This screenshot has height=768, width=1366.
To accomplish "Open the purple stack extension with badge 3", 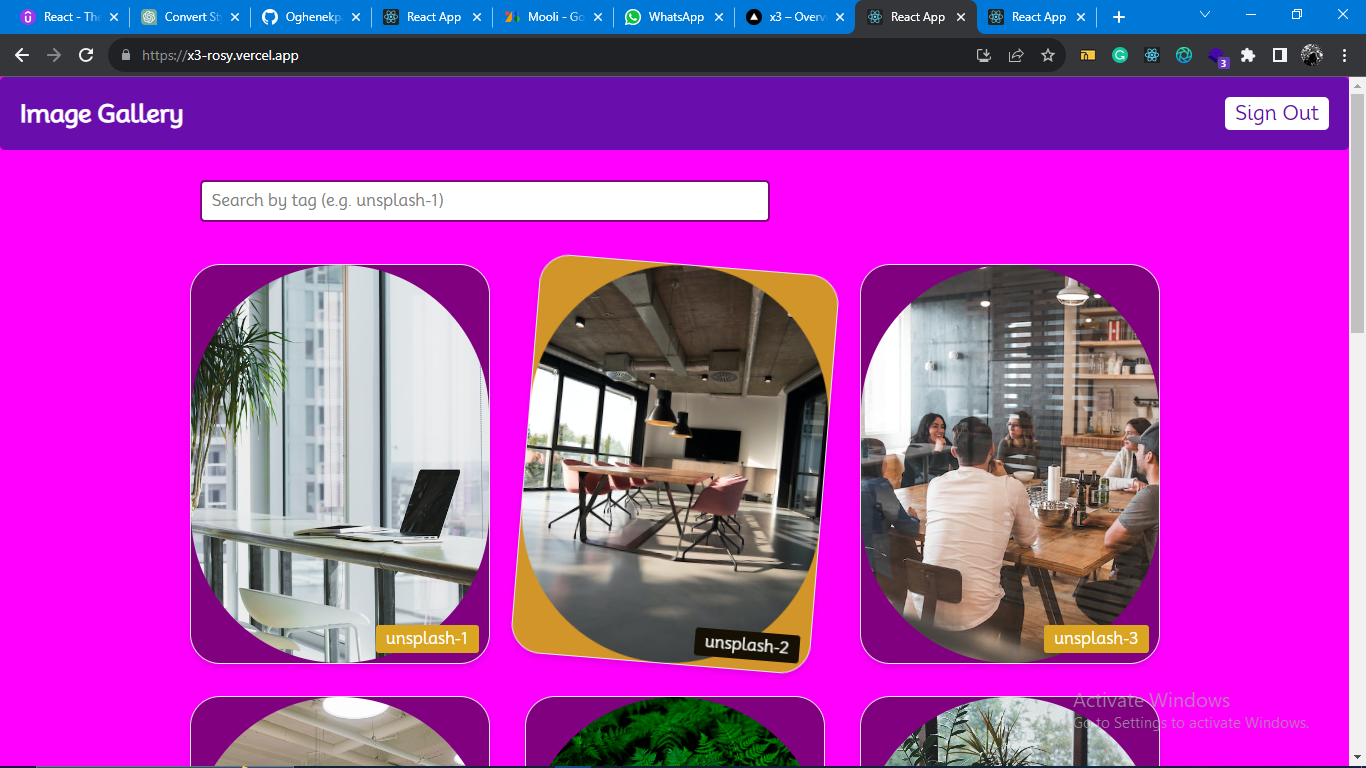I will 1217,57.
